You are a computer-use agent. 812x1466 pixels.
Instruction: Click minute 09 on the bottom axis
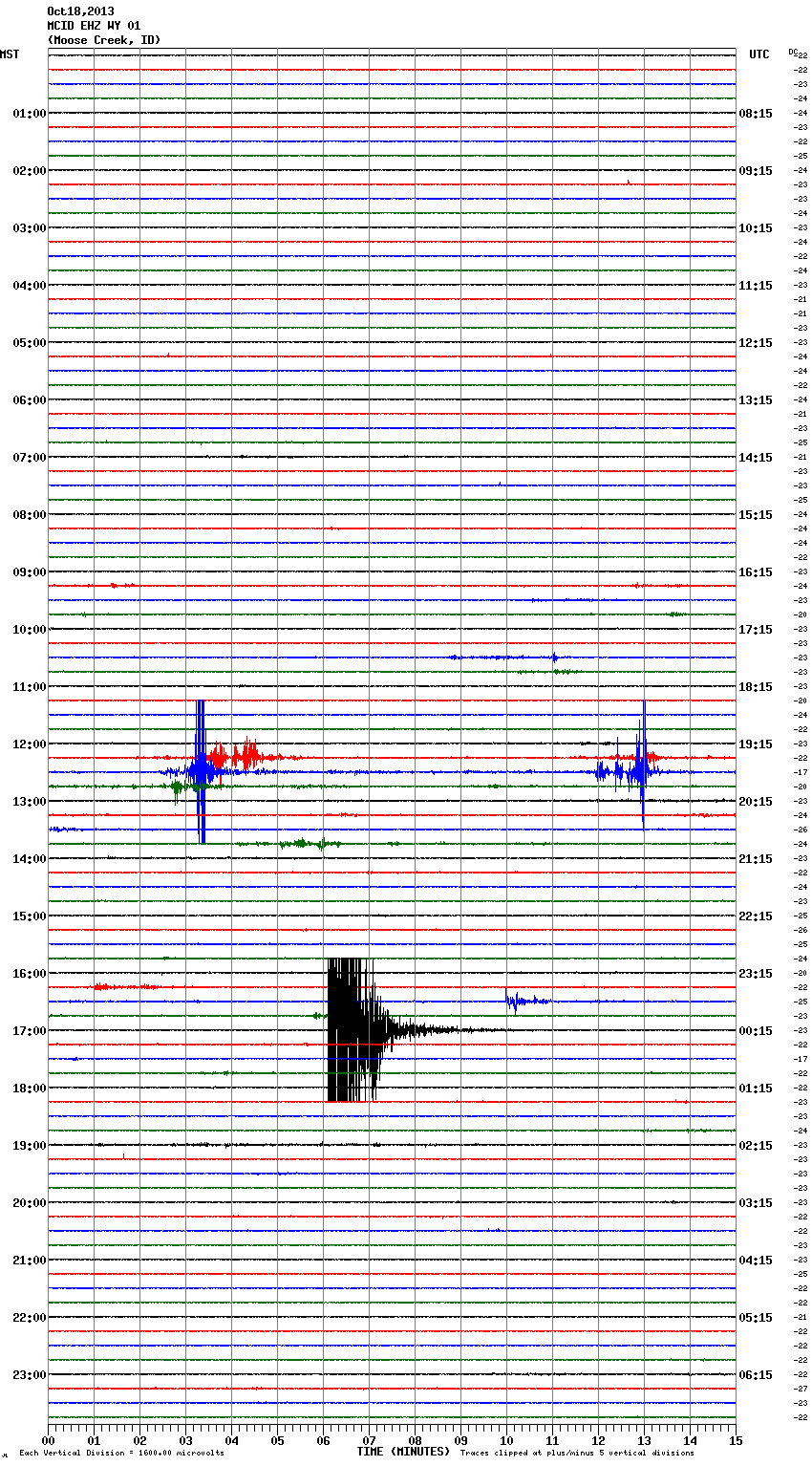461,1439
